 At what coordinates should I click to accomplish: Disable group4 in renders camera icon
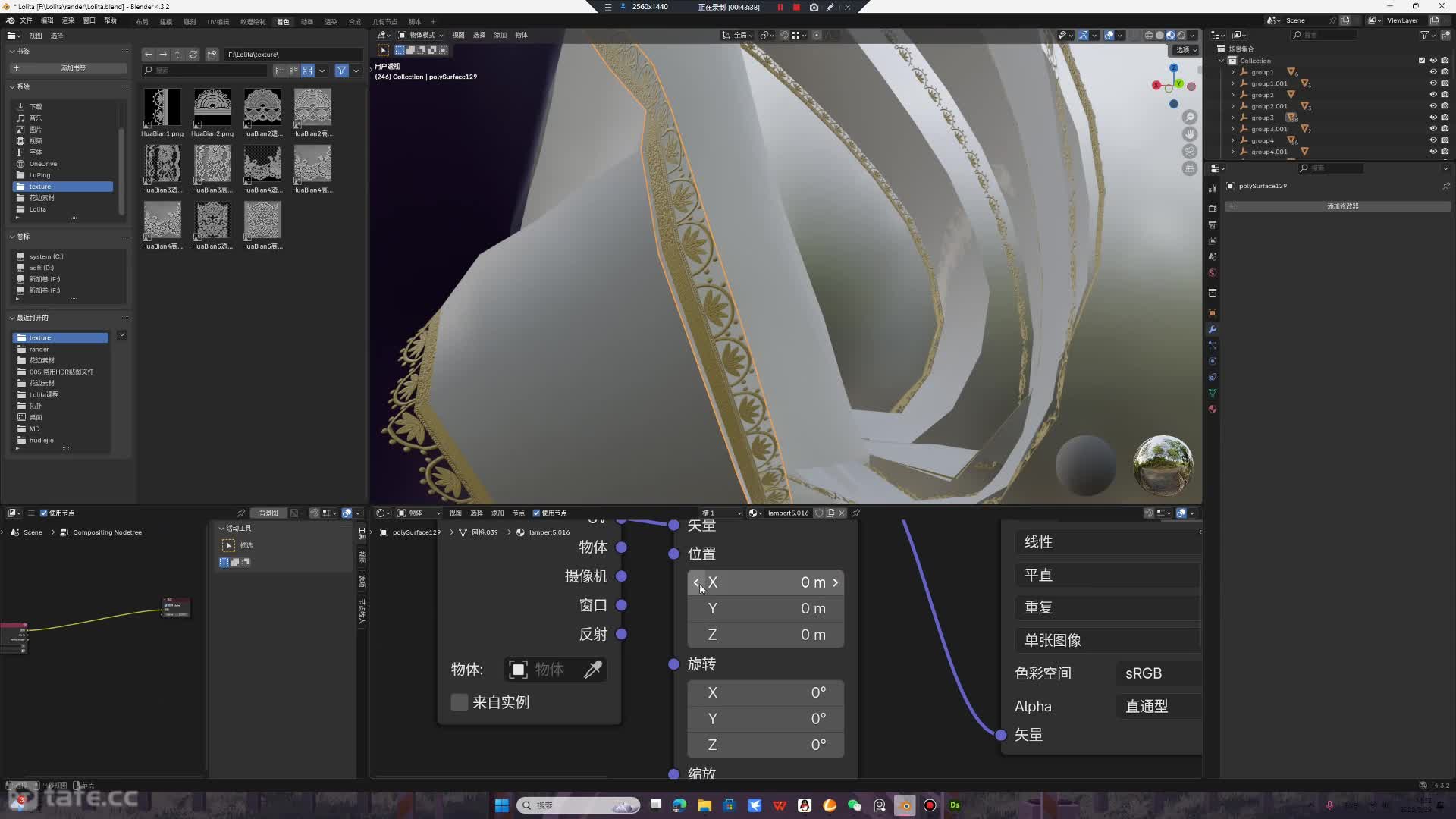pyautogui.click(x=1445, y=140)
